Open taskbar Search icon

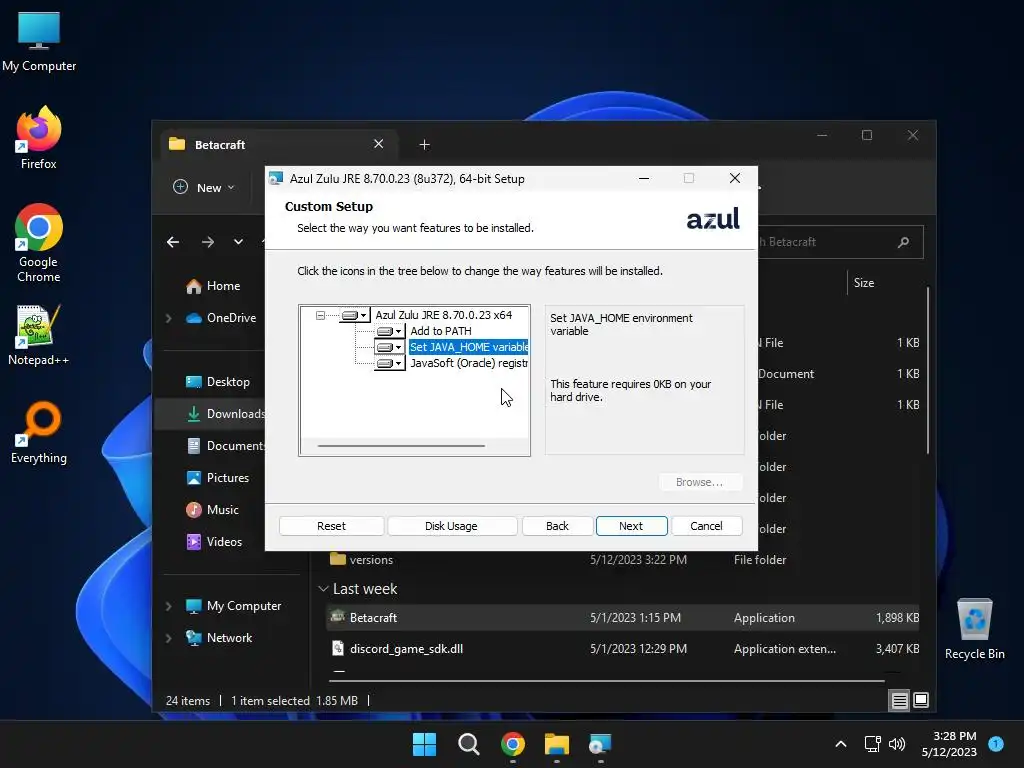point(468,744)
